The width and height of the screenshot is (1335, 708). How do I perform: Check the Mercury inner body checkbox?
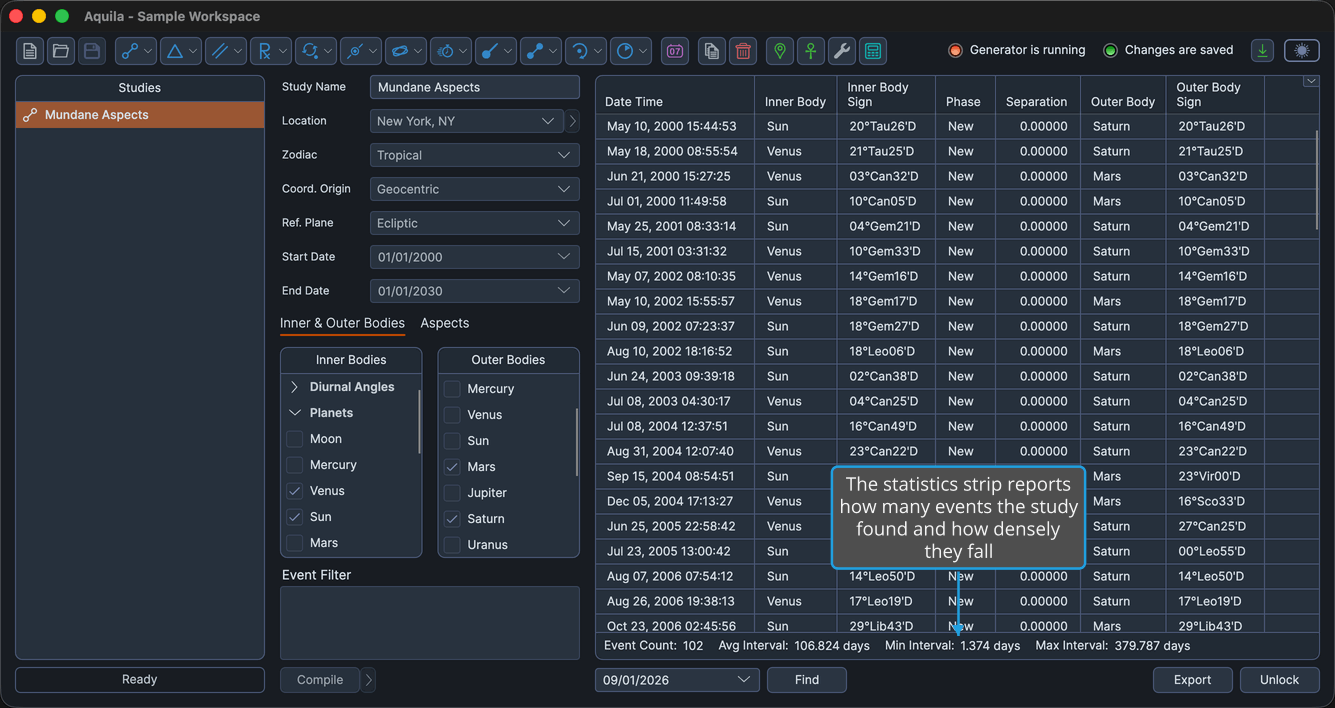[294, 465]
